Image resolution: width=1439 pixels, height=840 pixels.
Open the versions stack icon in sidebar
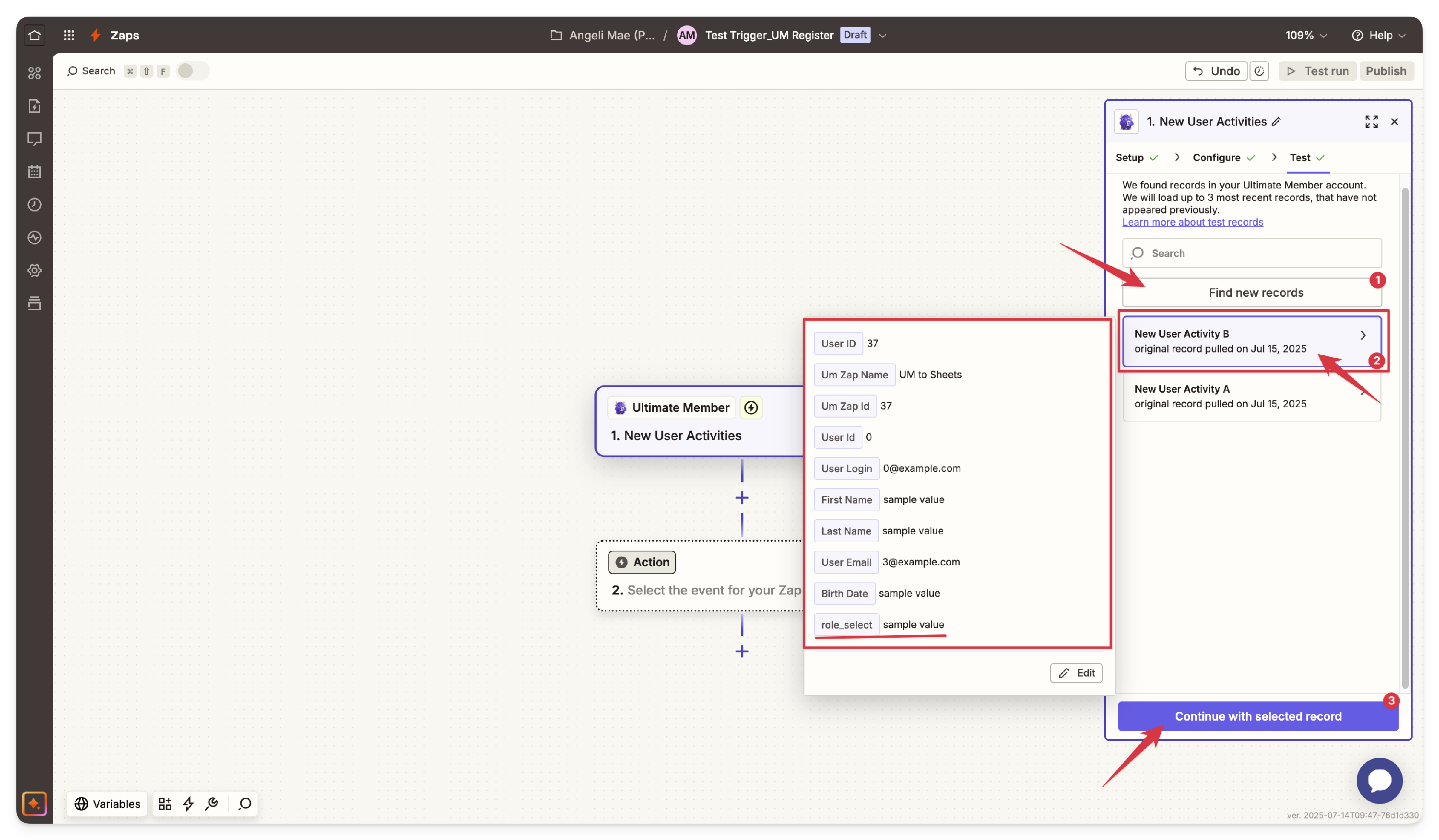click(34, 303)
